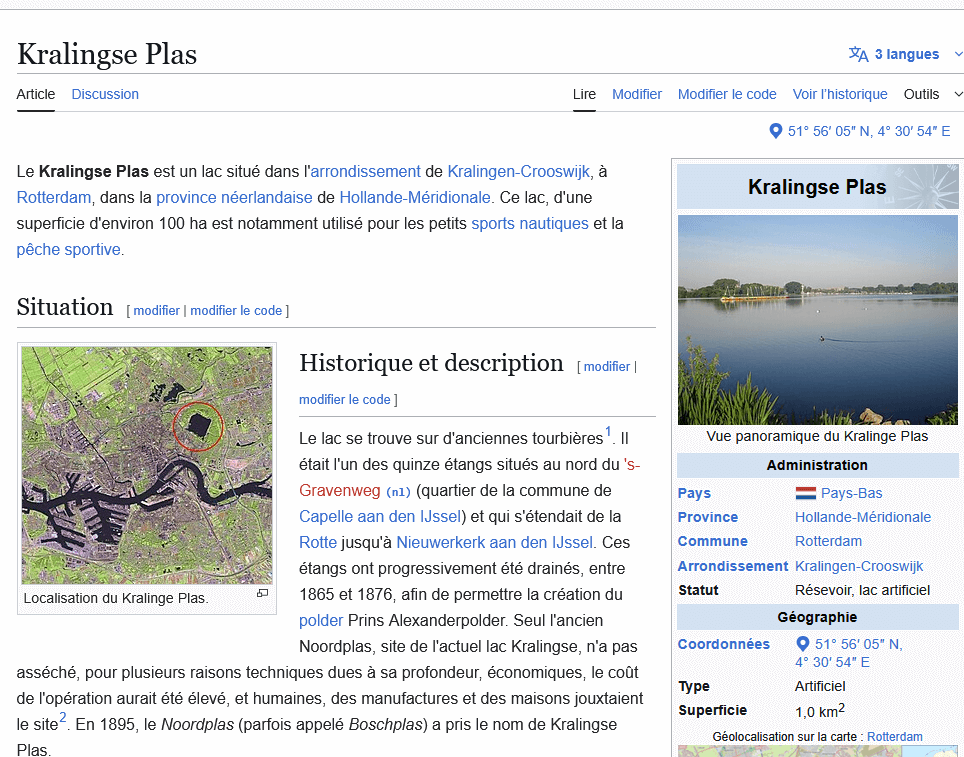Select the Modifier le code tab
This screenshot has width=964, height=757.
(727, 94)
